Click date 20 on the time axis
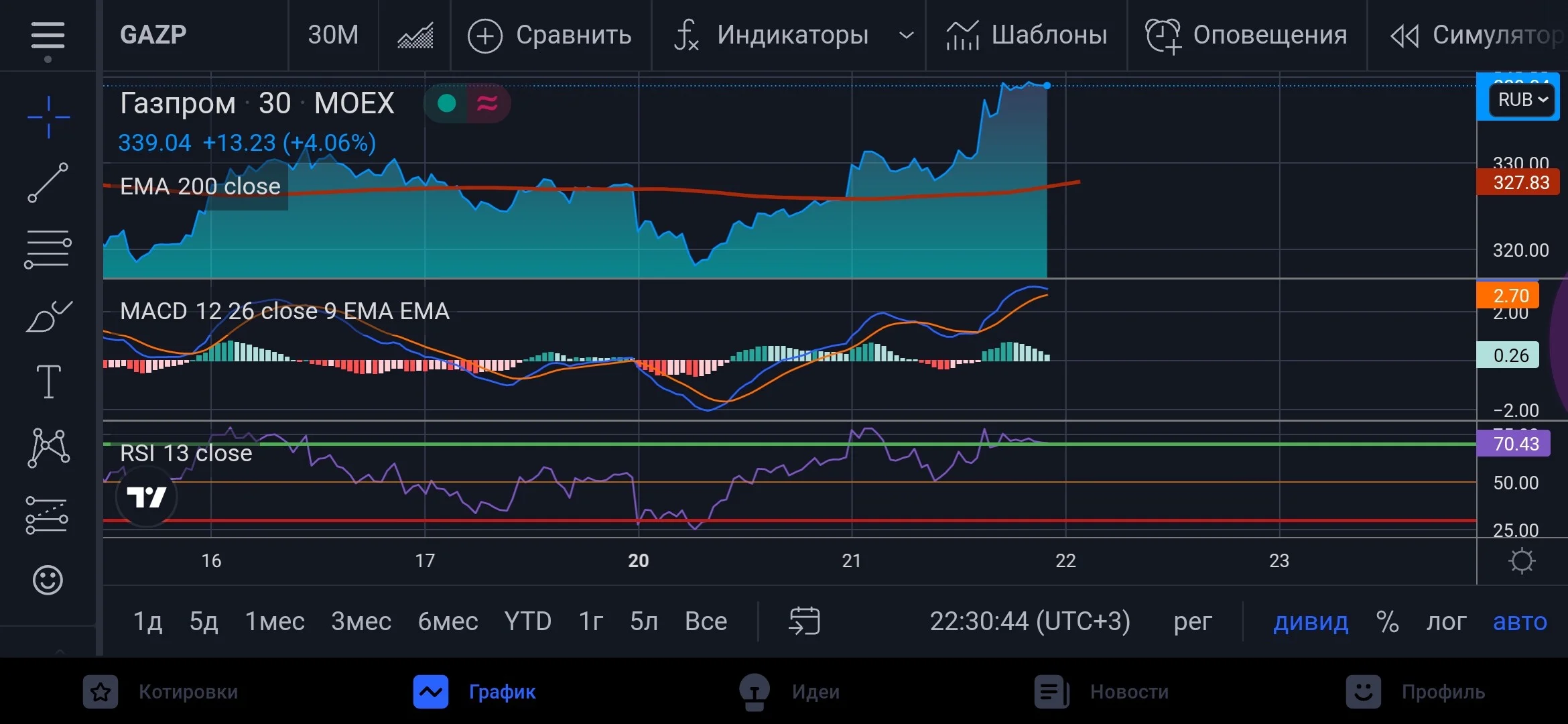 (639, 561)
